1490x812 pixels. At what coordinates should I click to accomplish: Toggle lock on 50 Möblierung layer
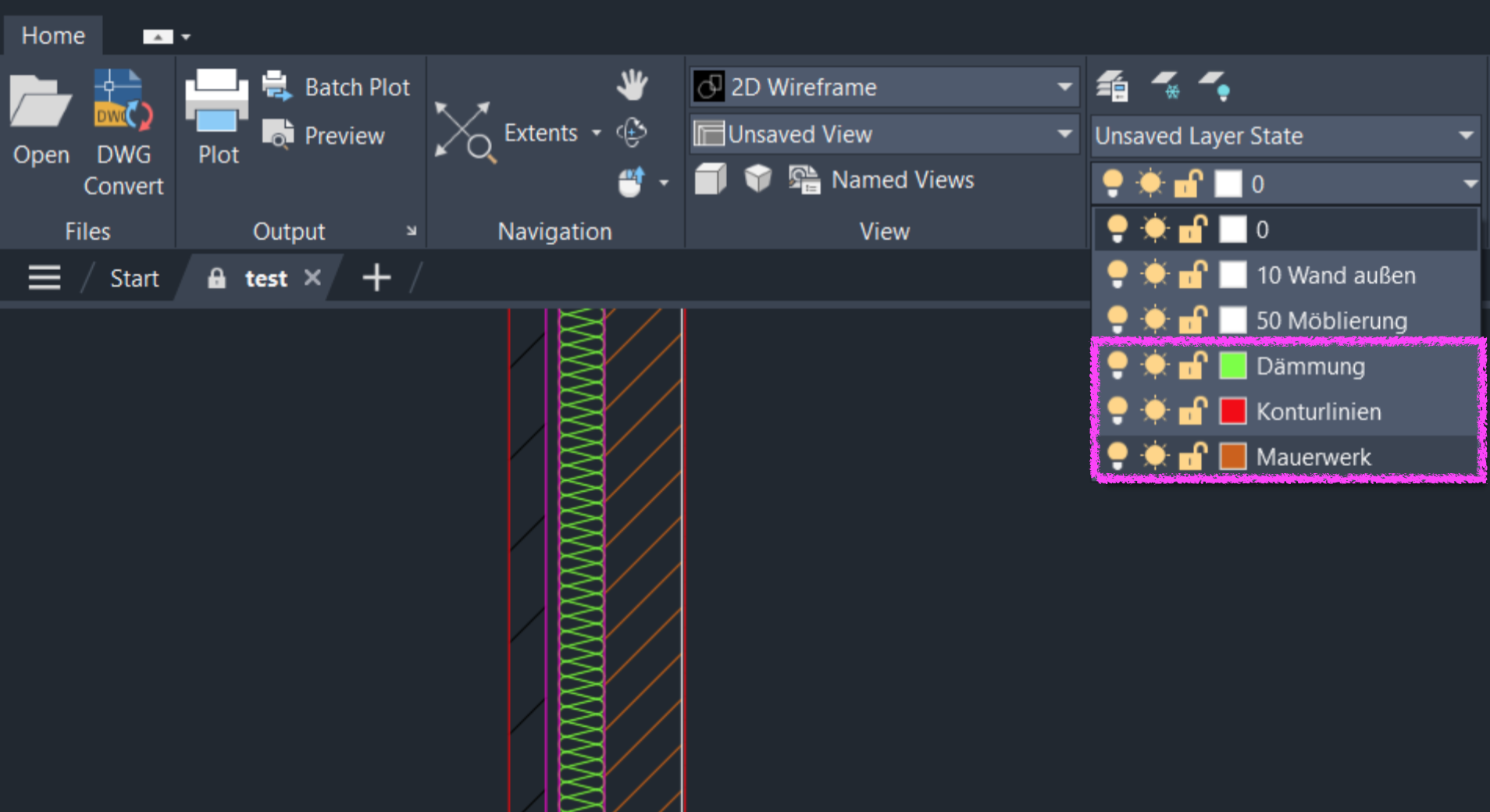(1192, 320)
